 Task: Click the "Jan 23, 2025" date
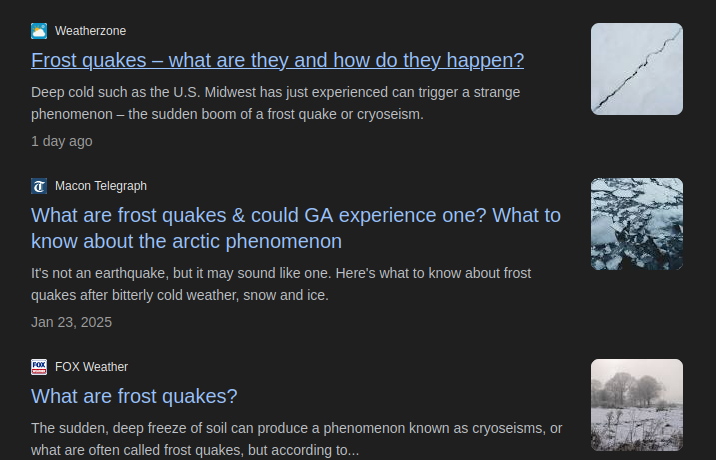tap(71, 322)
